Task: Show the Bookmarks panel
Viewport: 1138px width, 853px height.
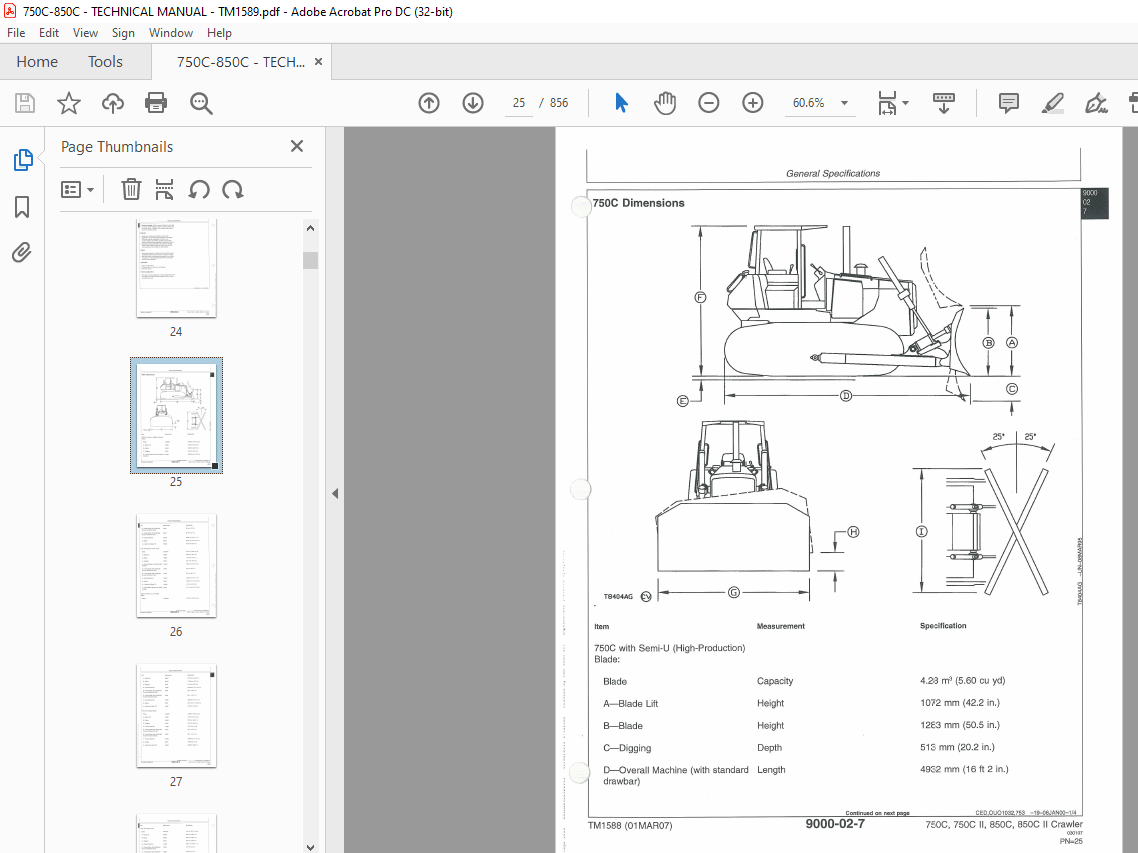Action: pos(22,207)
